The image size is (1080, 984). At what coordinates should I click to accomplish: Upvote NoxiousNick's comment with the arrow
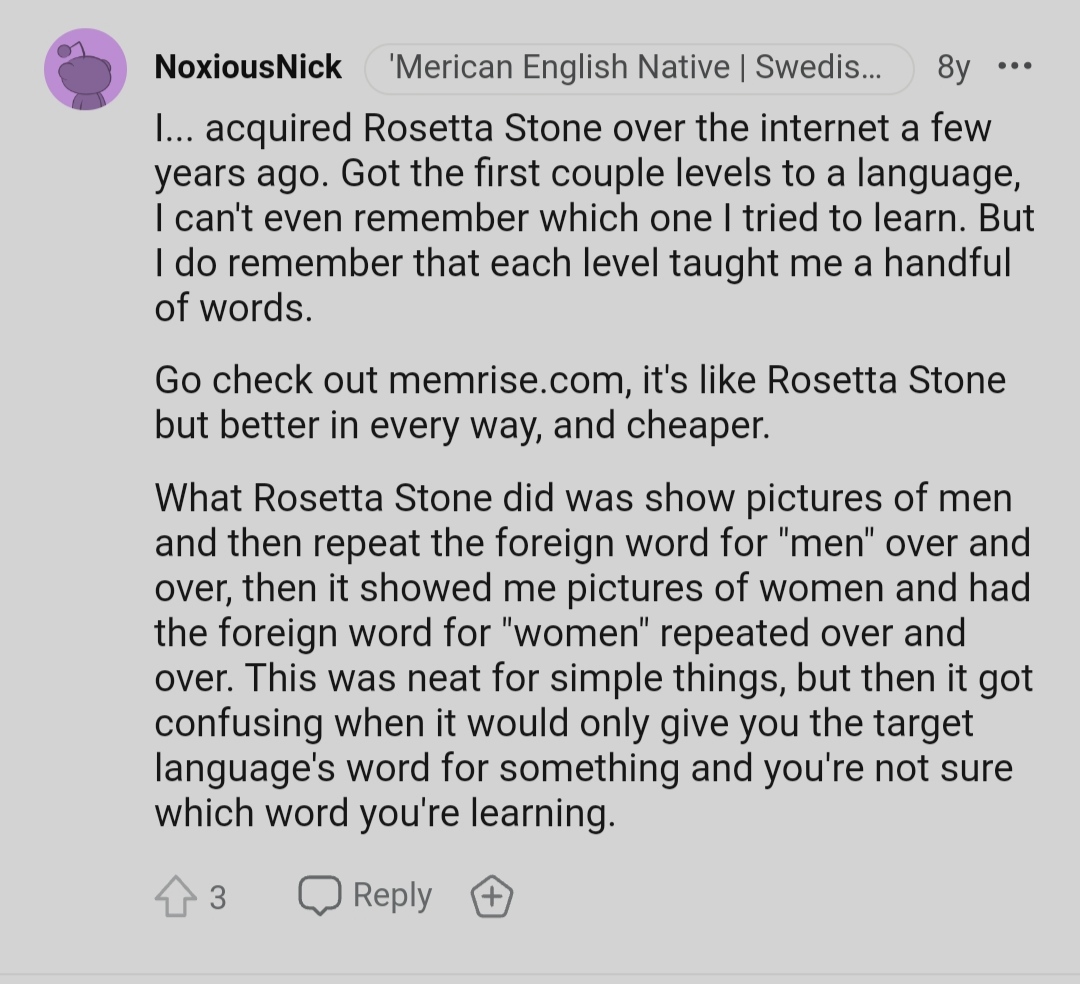coord(176,897)
